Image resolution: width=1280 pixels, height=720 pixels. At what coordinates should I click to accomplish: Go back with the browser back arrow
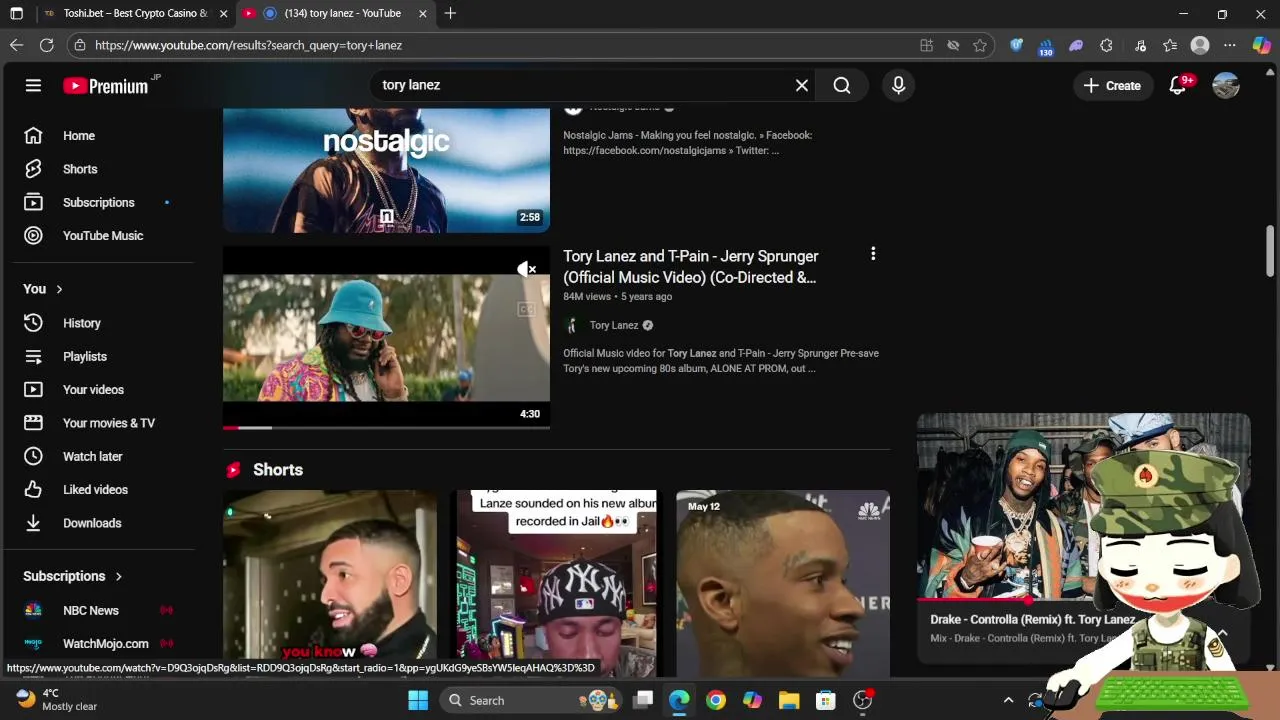[16, 45]
